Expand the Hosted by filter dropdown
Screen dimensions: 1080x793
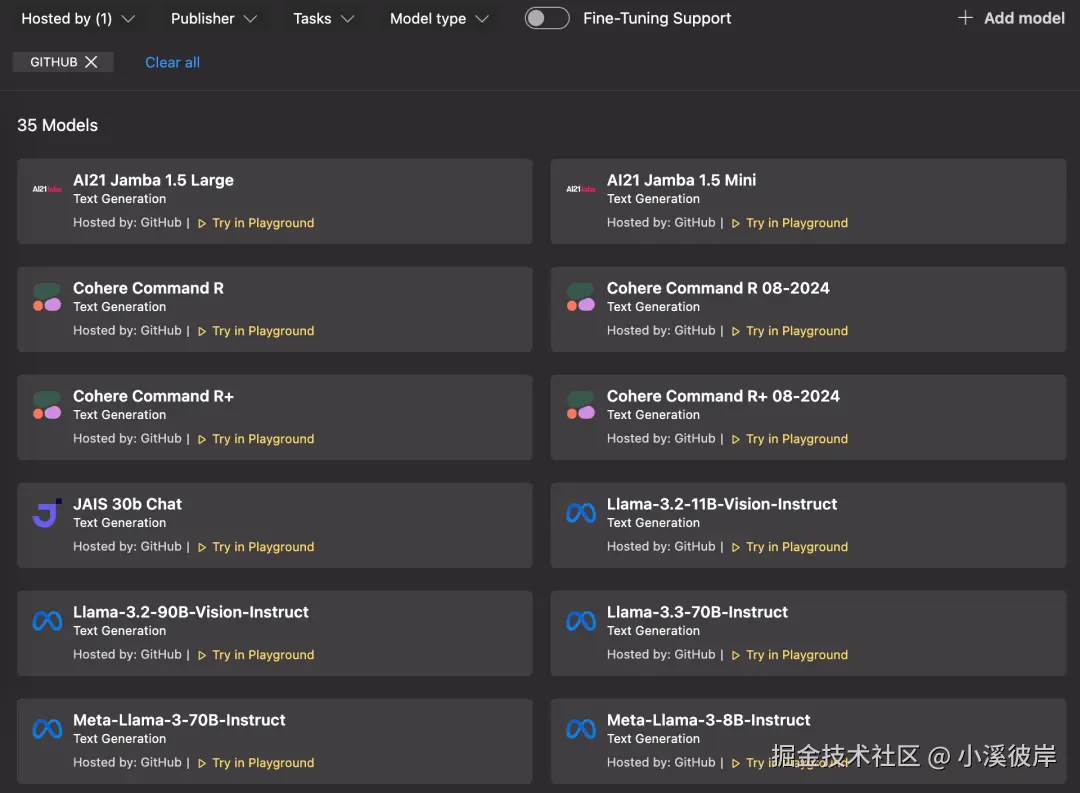[78, 18]
